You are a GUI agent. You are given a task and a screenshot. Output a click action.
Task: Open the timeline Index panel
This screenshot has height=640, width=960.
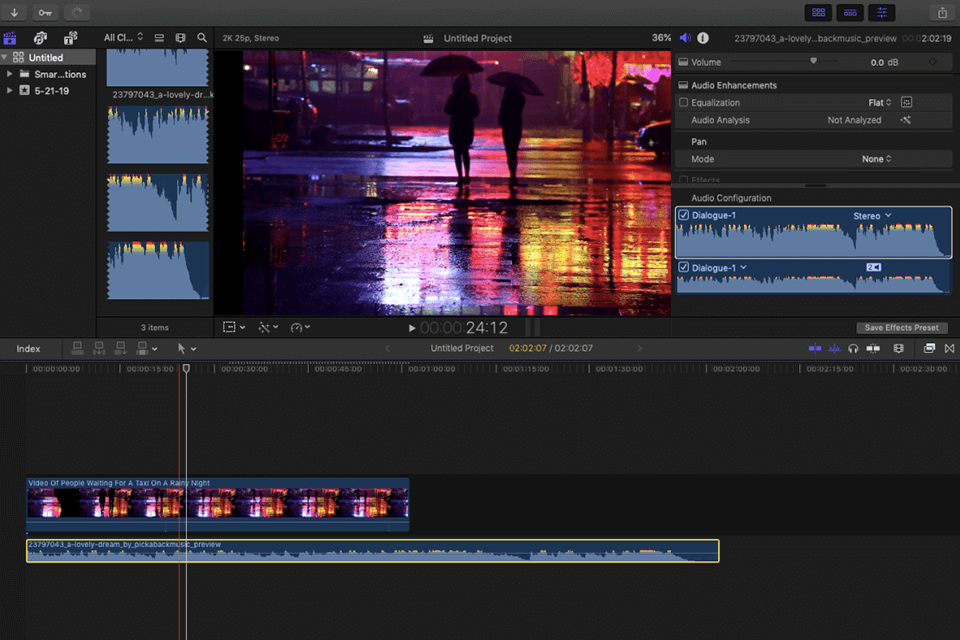click(x=28, y=349)
